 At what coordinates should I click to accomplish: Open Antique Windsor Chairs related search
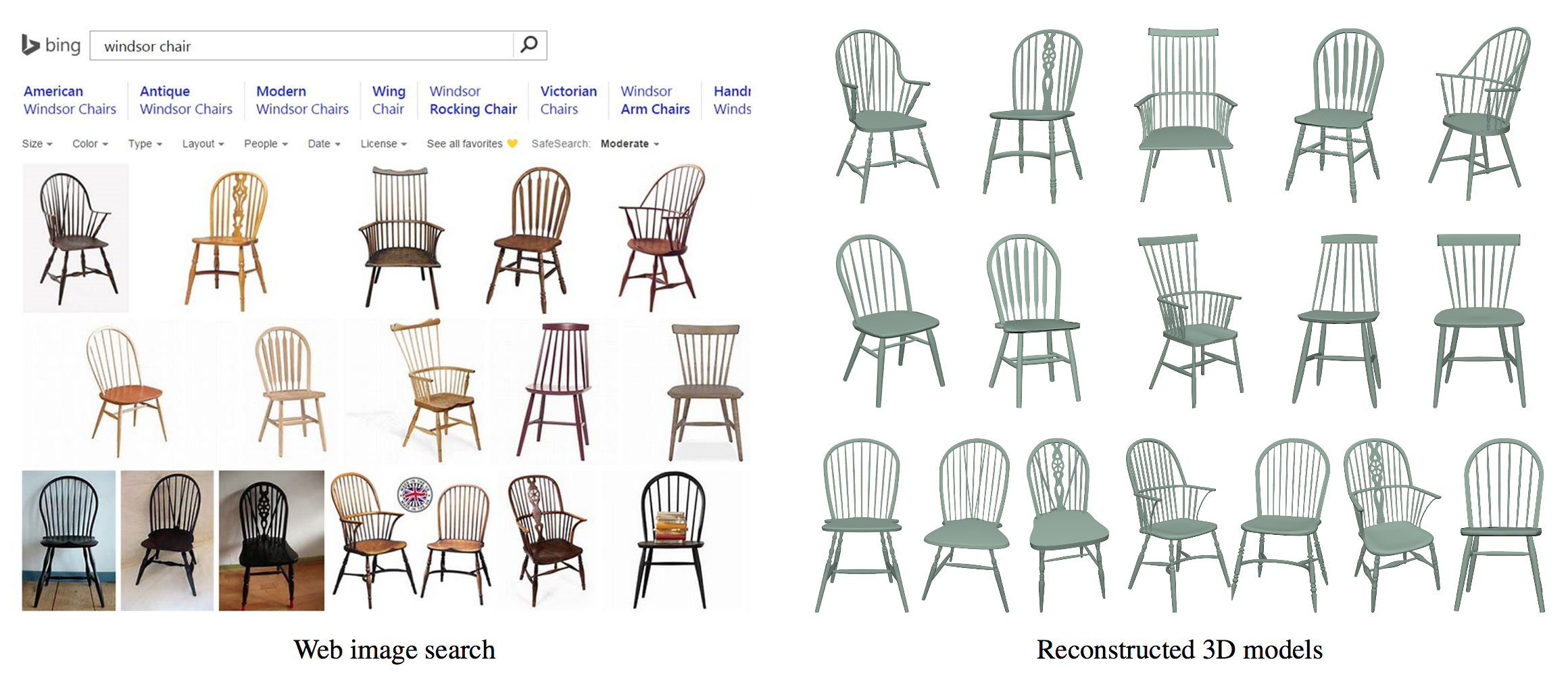tap(186, 100)
